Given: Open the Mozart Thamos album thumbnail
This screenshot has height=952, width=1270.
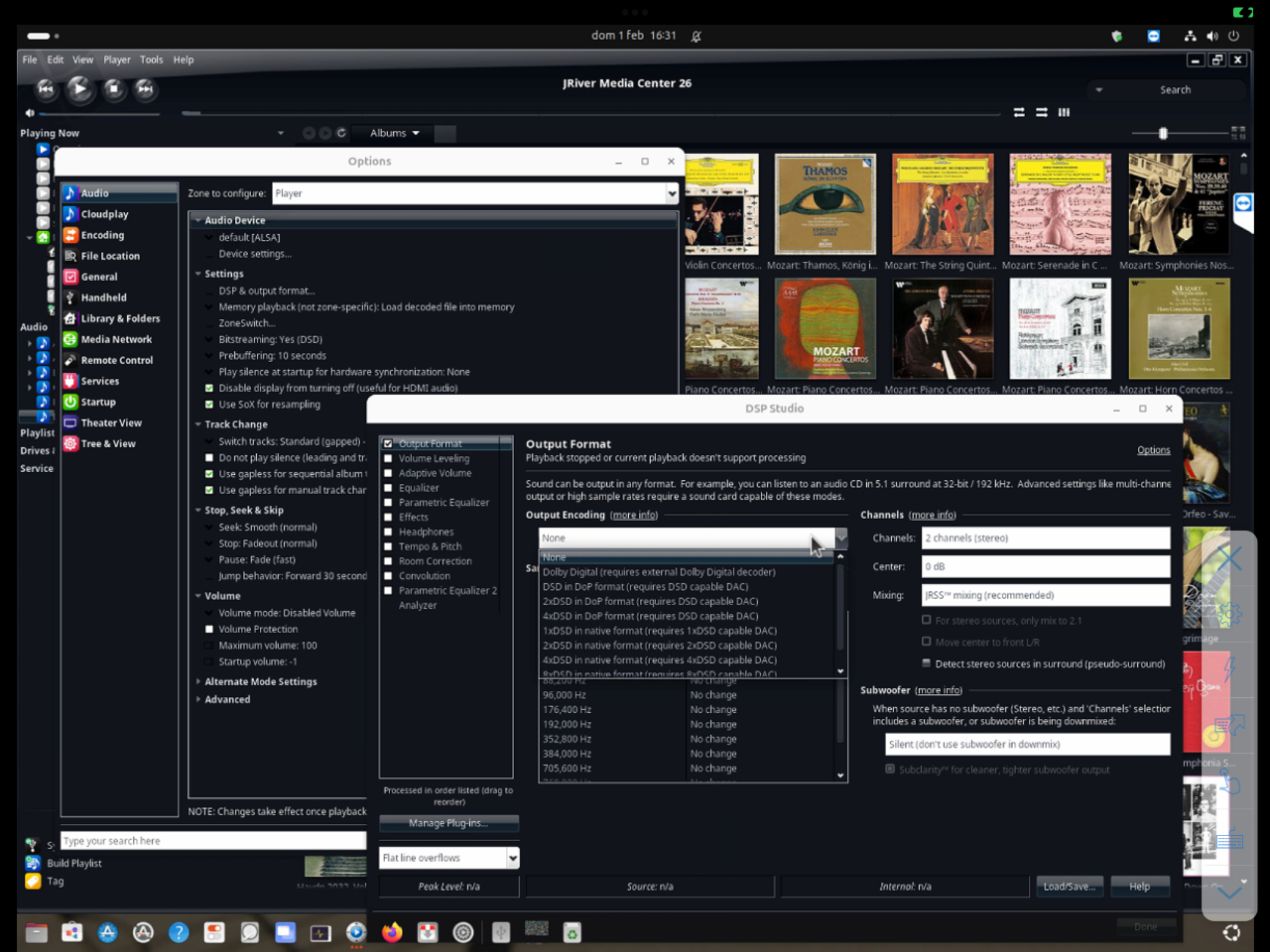Looking at the screenshot, I should click(x=825, y=204).
